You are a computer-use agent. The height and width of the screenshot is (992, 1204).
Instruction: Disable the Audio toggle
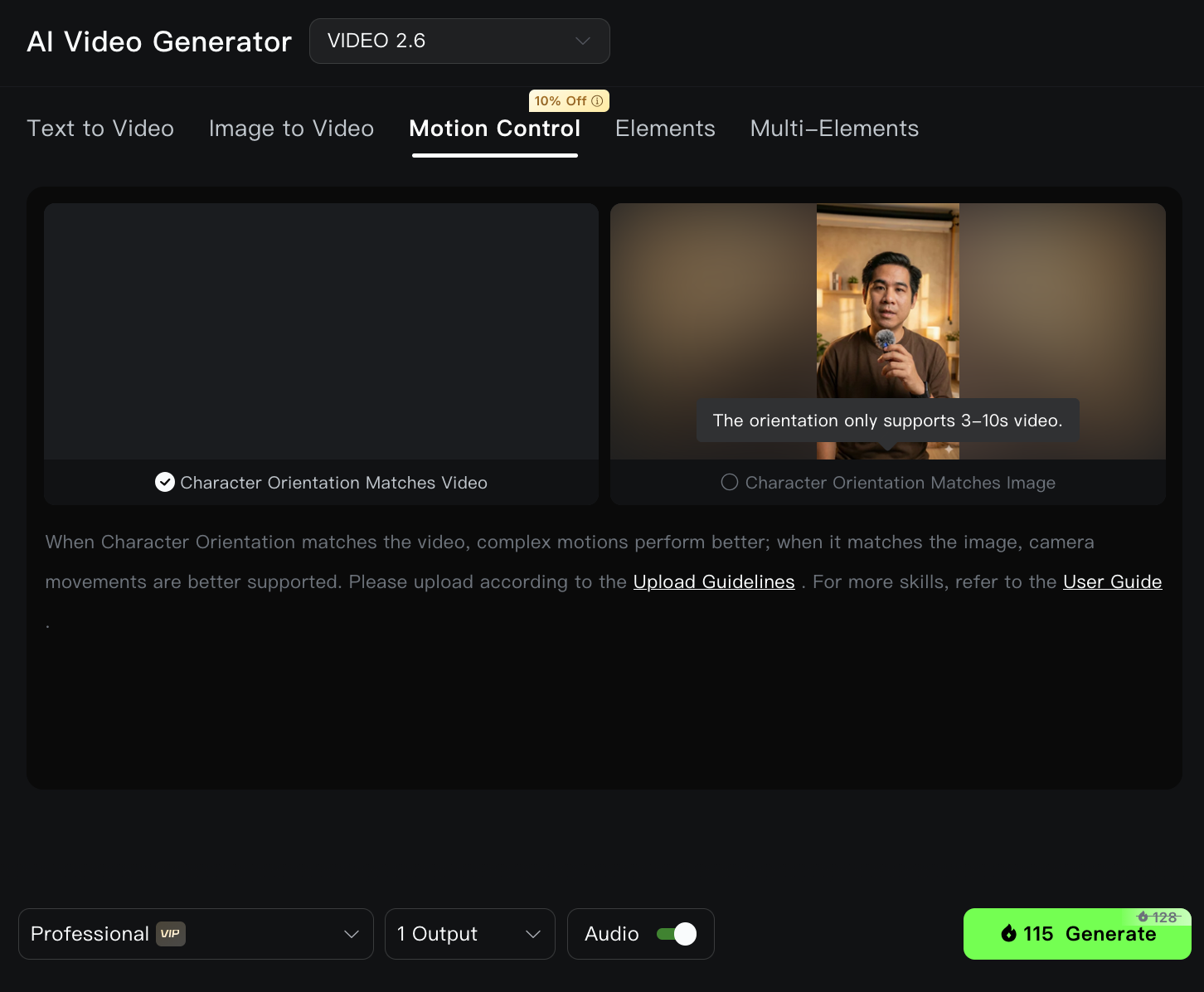(x=676, y=934)
